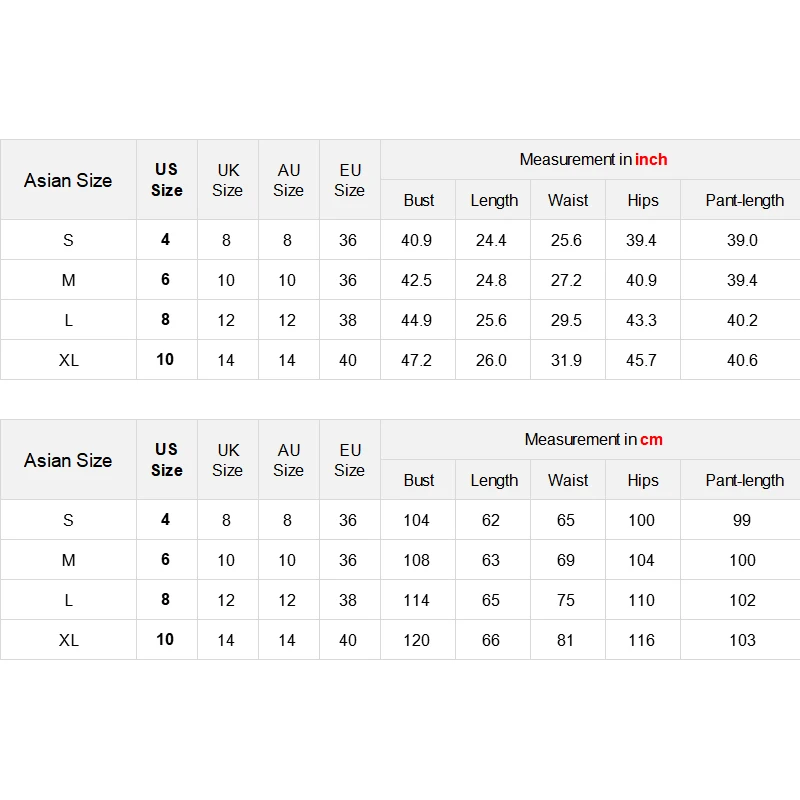Click the "Measurement in inch" header
Screen dimensions: 800x800
(593, 160)
